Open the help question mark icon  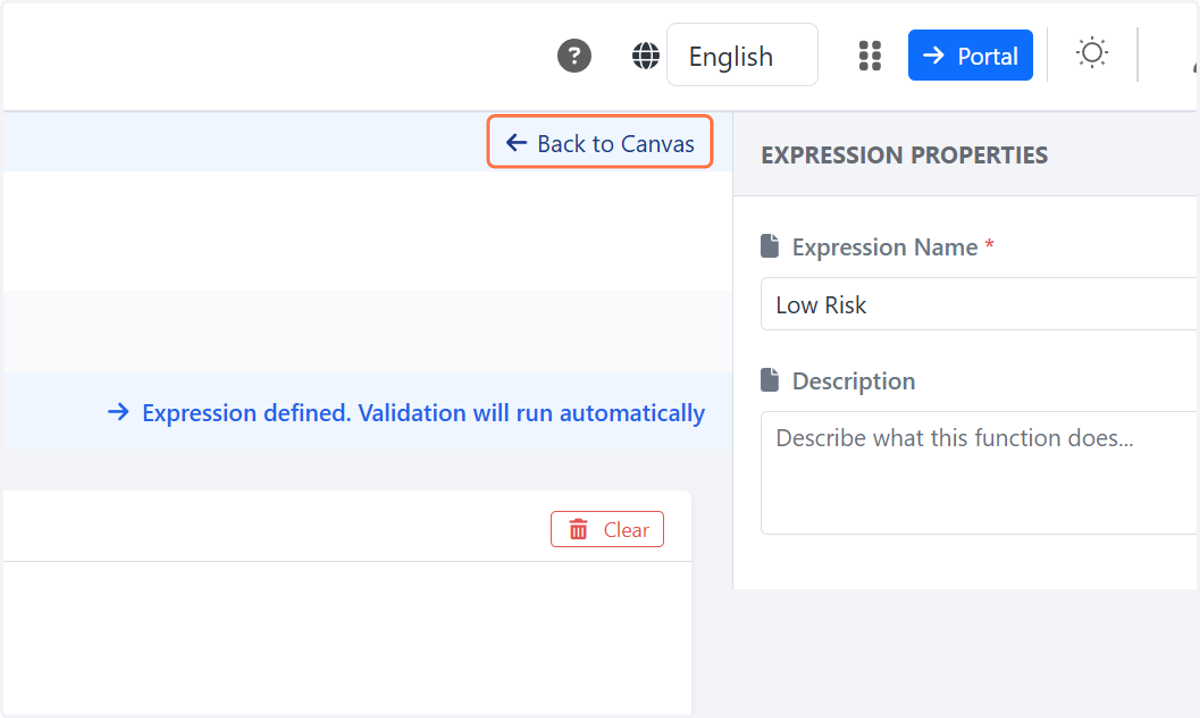[x=574, y=56]
